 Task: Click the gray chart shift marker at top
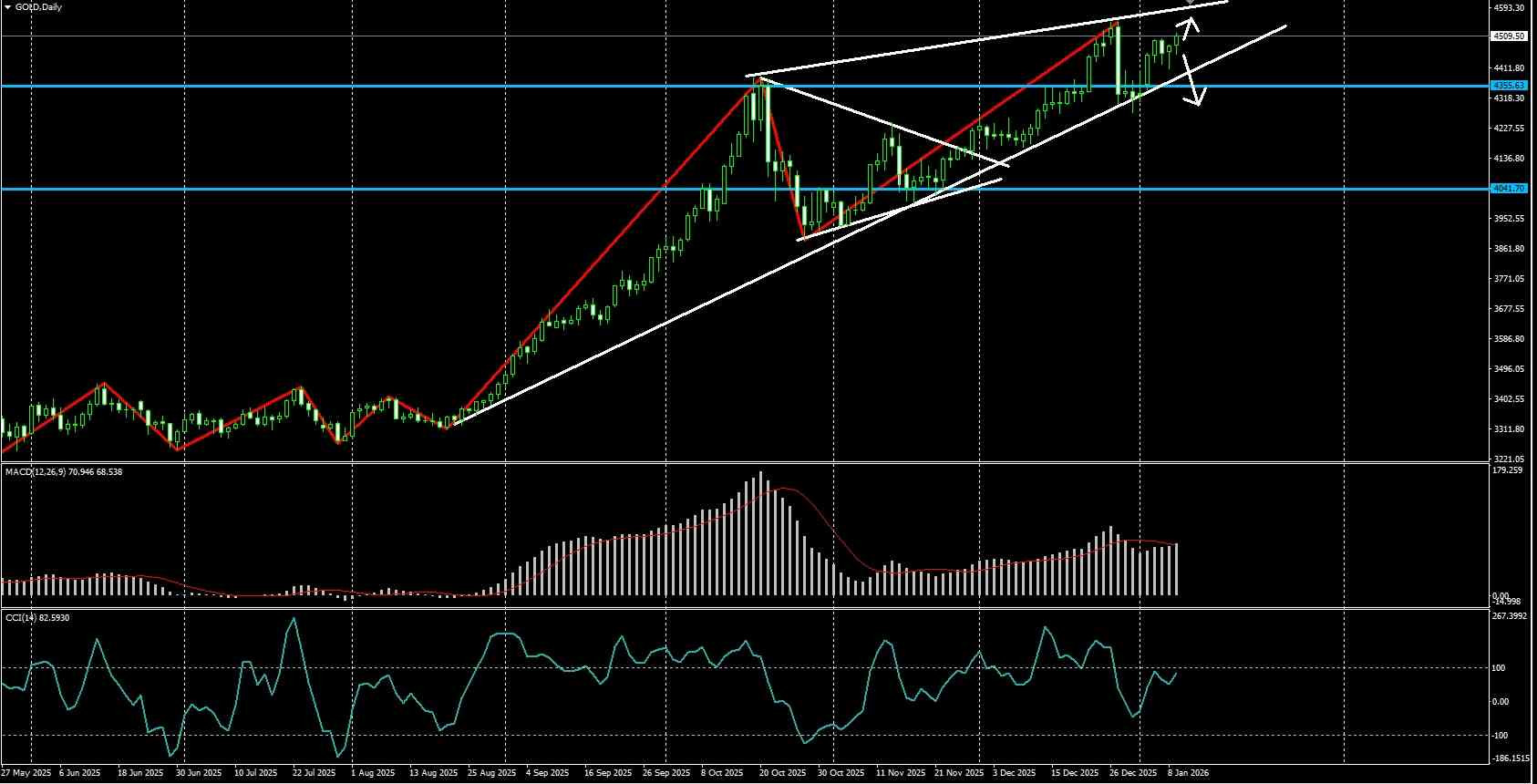[x=1191, y=3]
